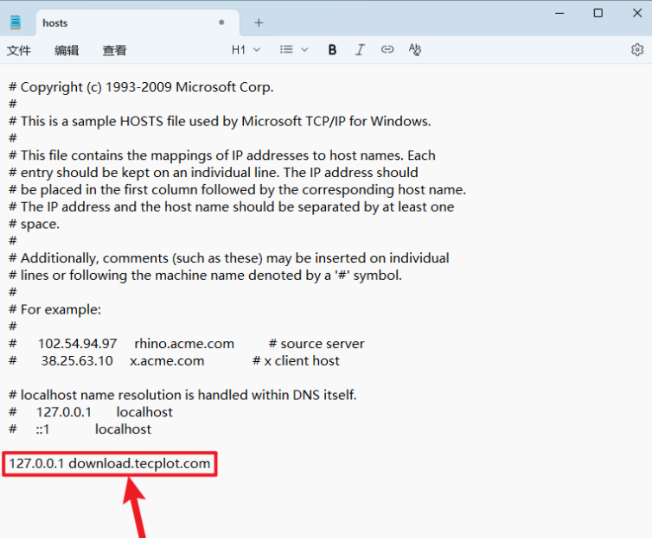Image resolution: width=652 pixels, height=538 pixels.
Task: Apply italic formatting with I icon
Action: (360, 49)
